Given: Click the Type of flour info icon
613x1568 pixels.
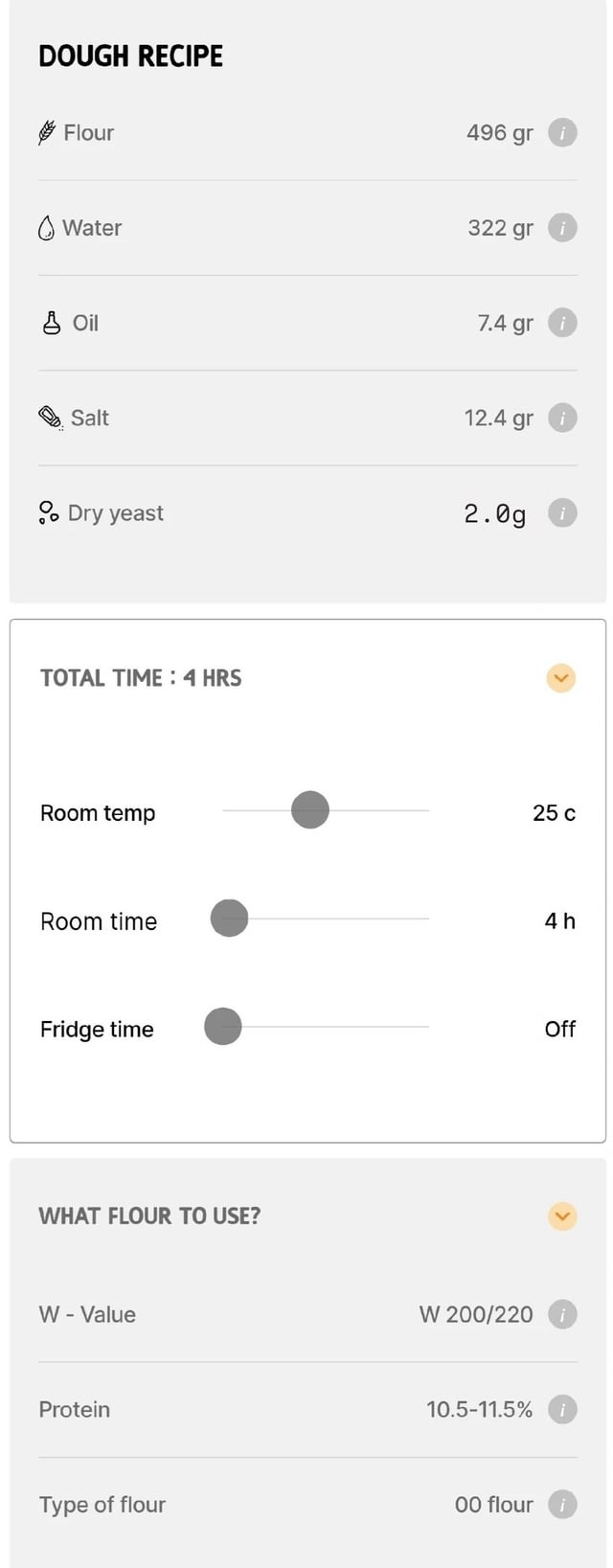Looking at the screenshot, I should click(x=562, y=1505).
